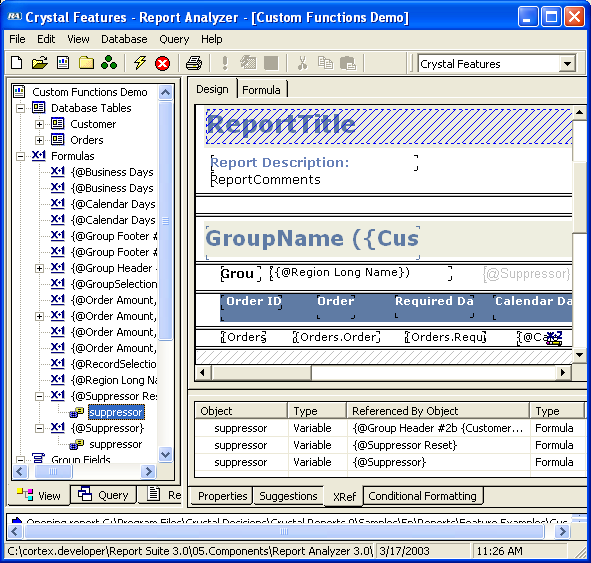Click the Print toolbar icon
Screen dimensions: 591x563
[x=194, y=63]
